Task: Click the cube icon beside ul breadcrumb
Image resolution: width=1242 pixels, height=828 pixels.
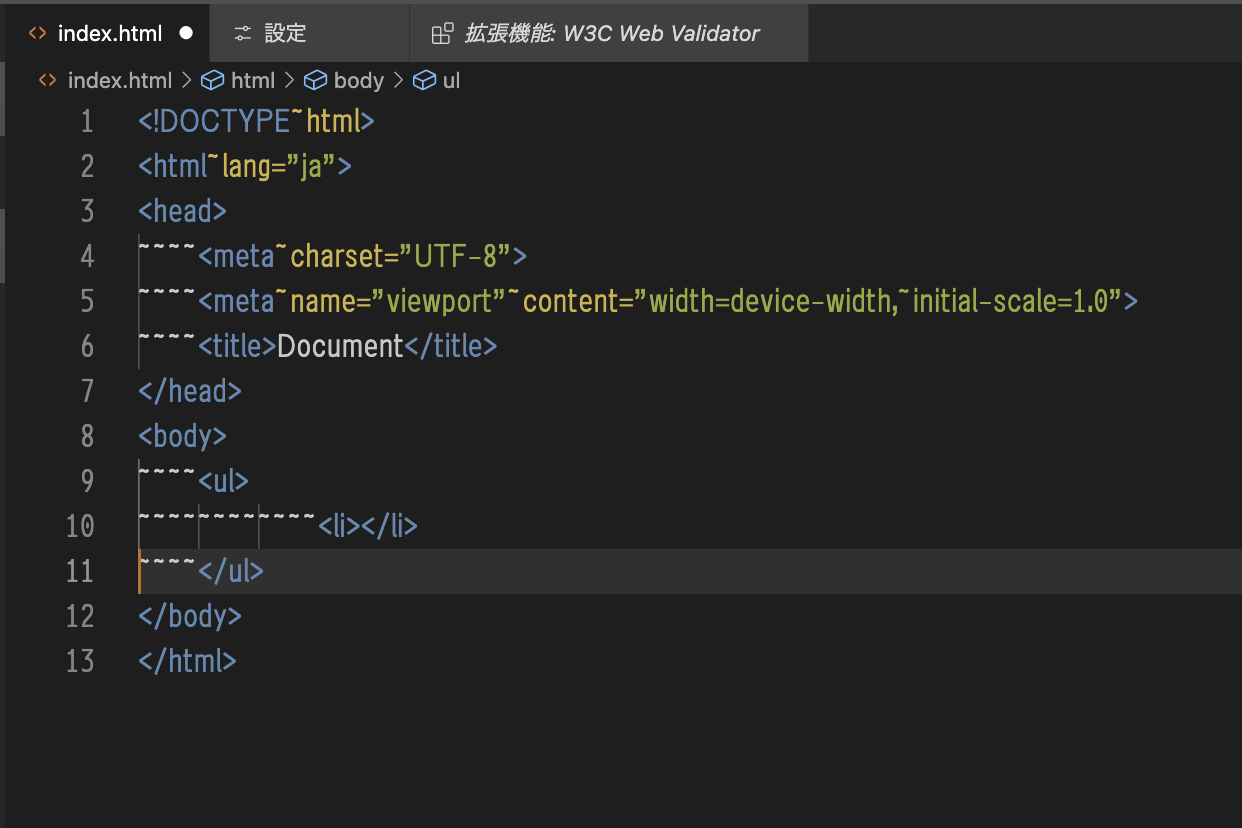Action: tap(424, 80)
